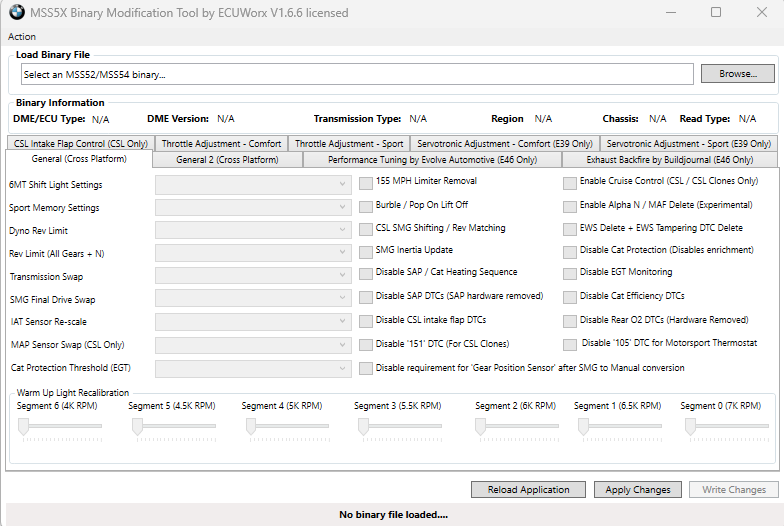Viewport: 784px width, 526px height.
Task: Click the Browse button to load binary
Action: tap(737, 74)
